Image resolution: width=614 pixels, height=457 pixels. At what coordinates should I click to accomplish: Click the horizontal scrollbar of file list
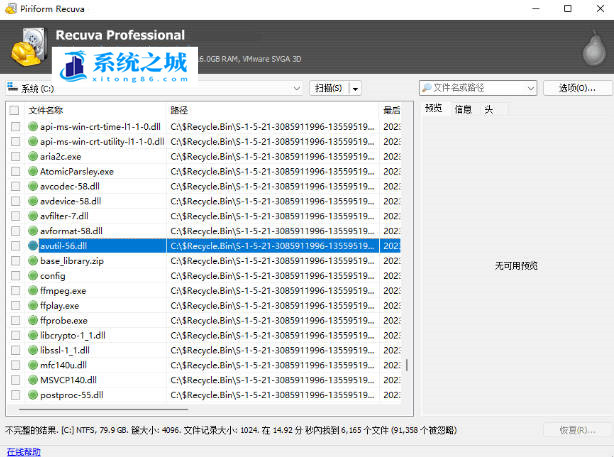point(104,410)
